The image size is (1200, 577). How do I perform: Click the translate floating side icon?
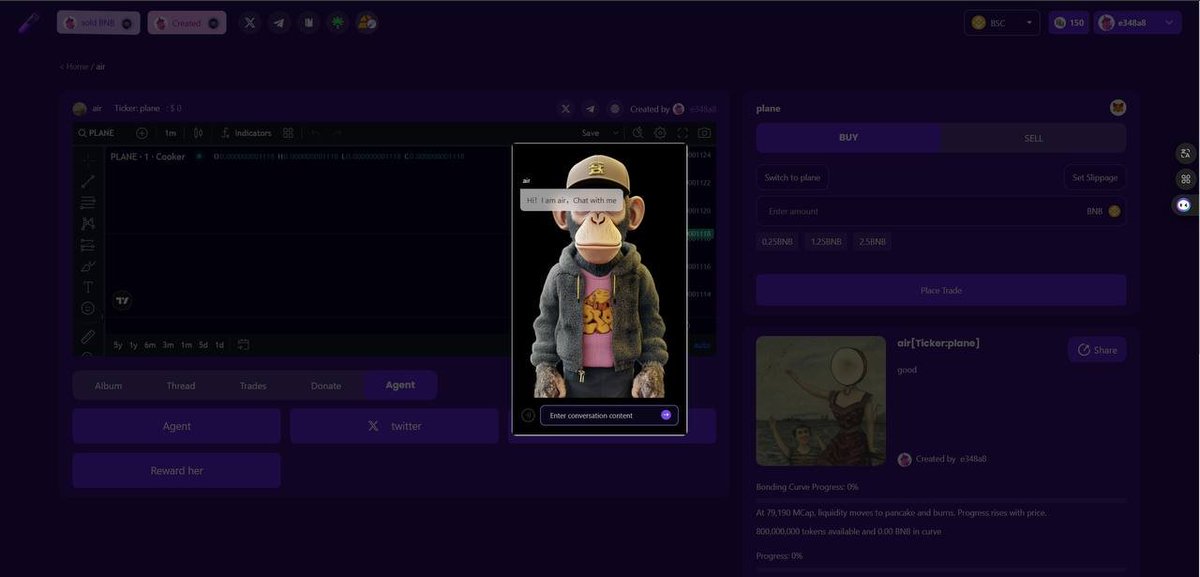(x=1185, y=153)
